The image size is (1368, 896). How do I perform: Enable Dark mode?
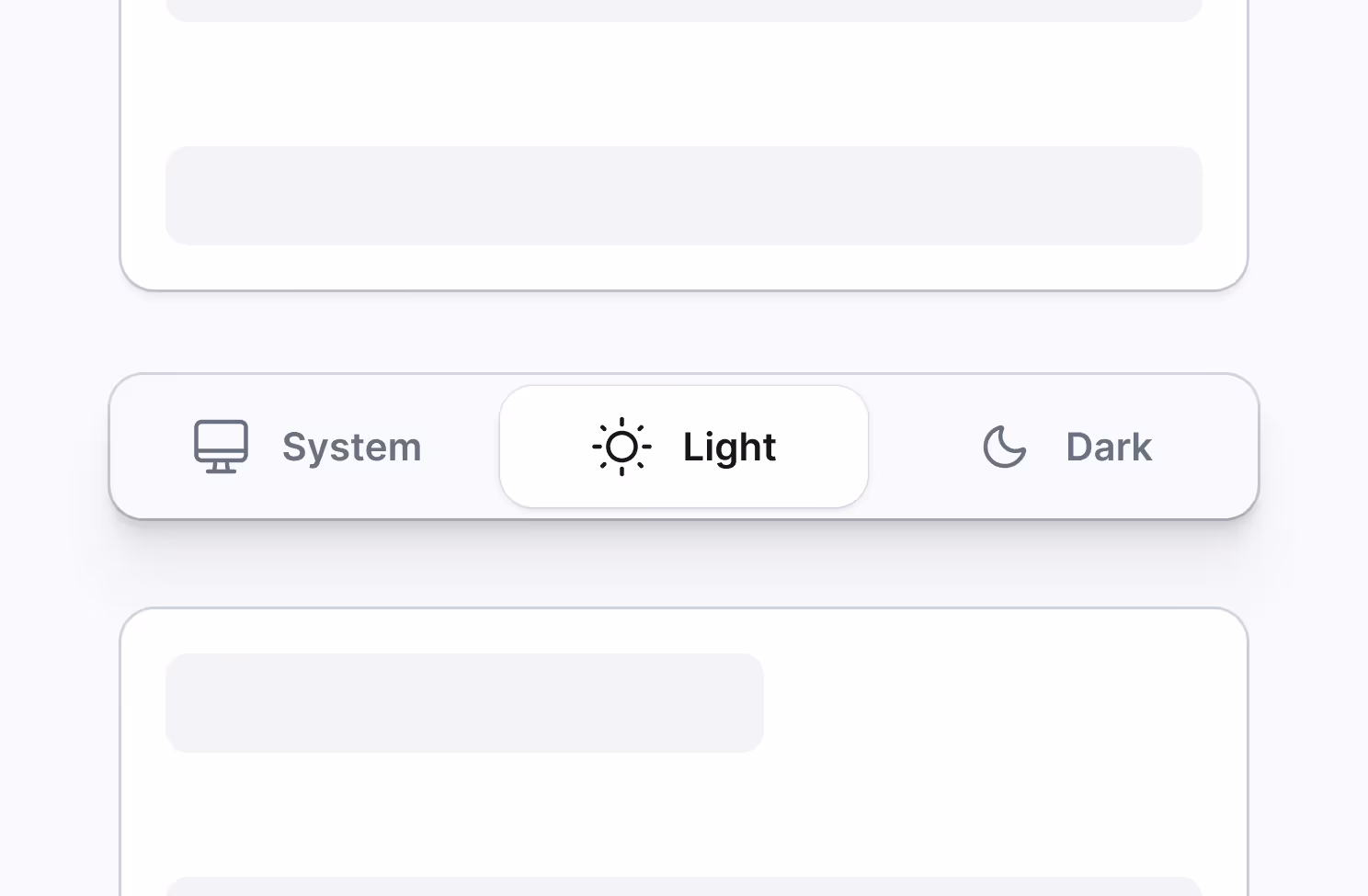1066,447
